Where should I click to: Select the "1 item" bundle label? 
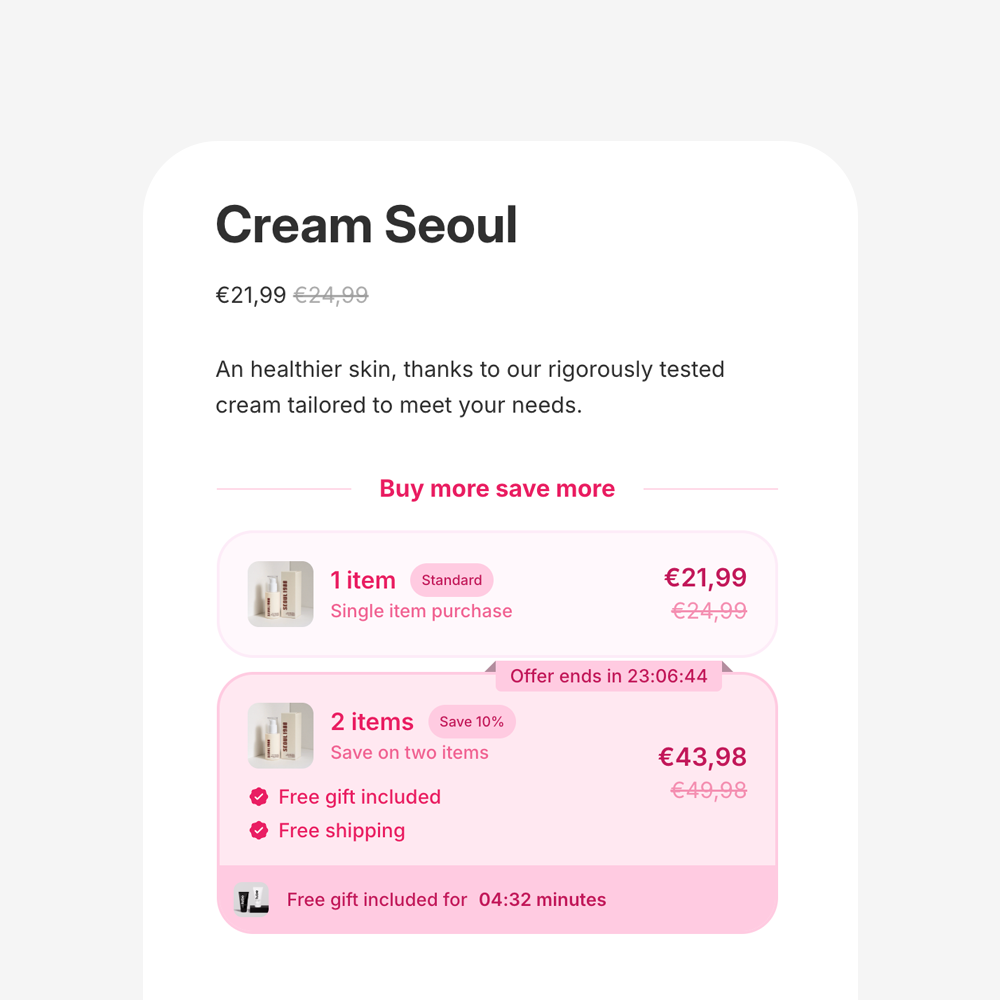[x=363, y=580]
